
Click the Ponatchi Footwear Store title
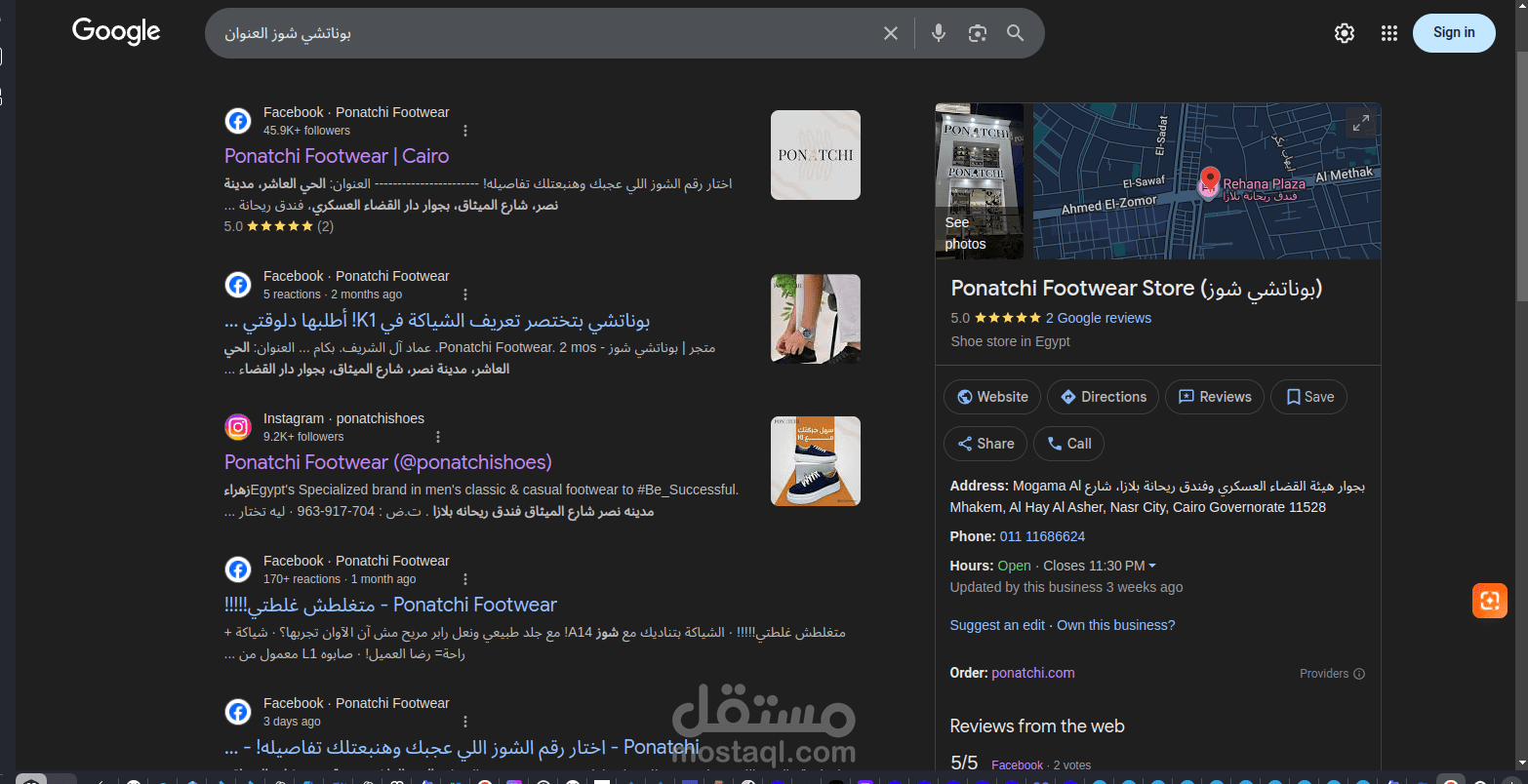pyautogui.click(x=1137, y=289)
